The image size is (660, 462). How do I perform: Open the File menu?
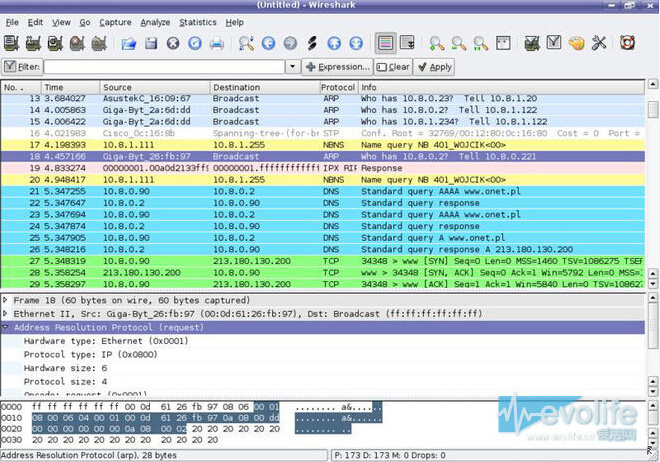(12, 22)
